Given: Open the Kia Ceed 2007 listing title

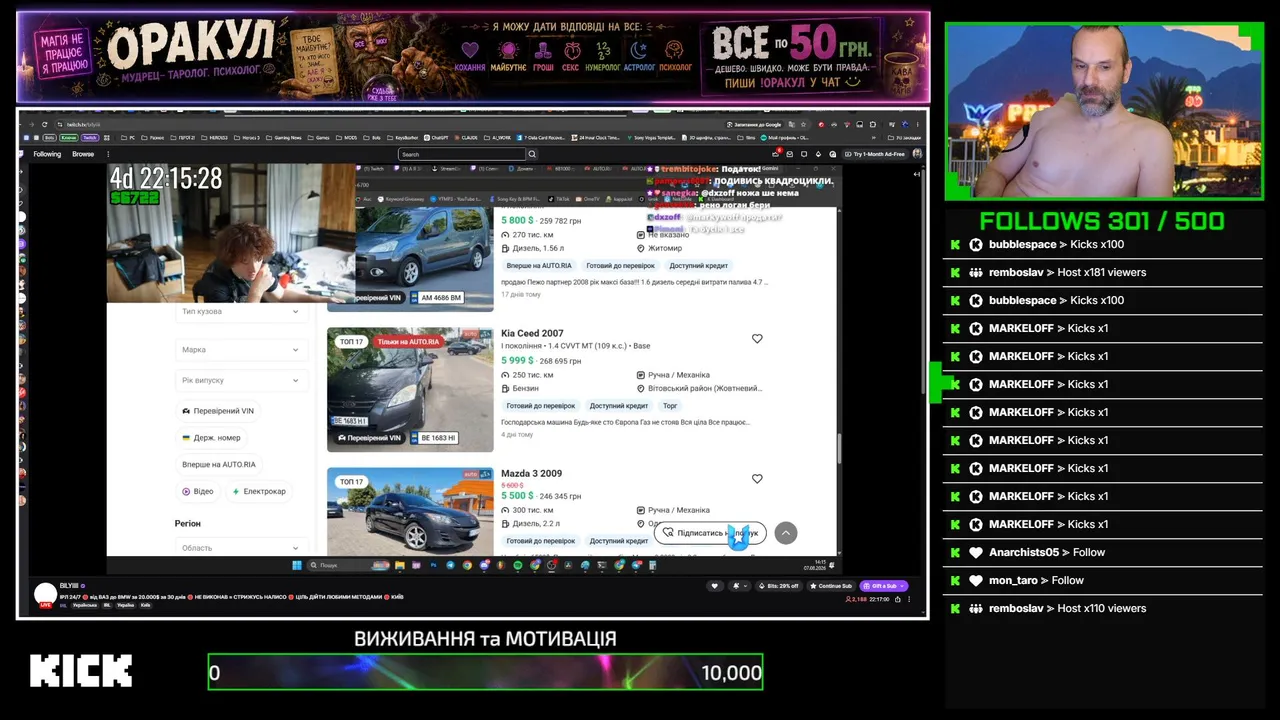Looking at the screenshot, I should (x=532, y=333).
